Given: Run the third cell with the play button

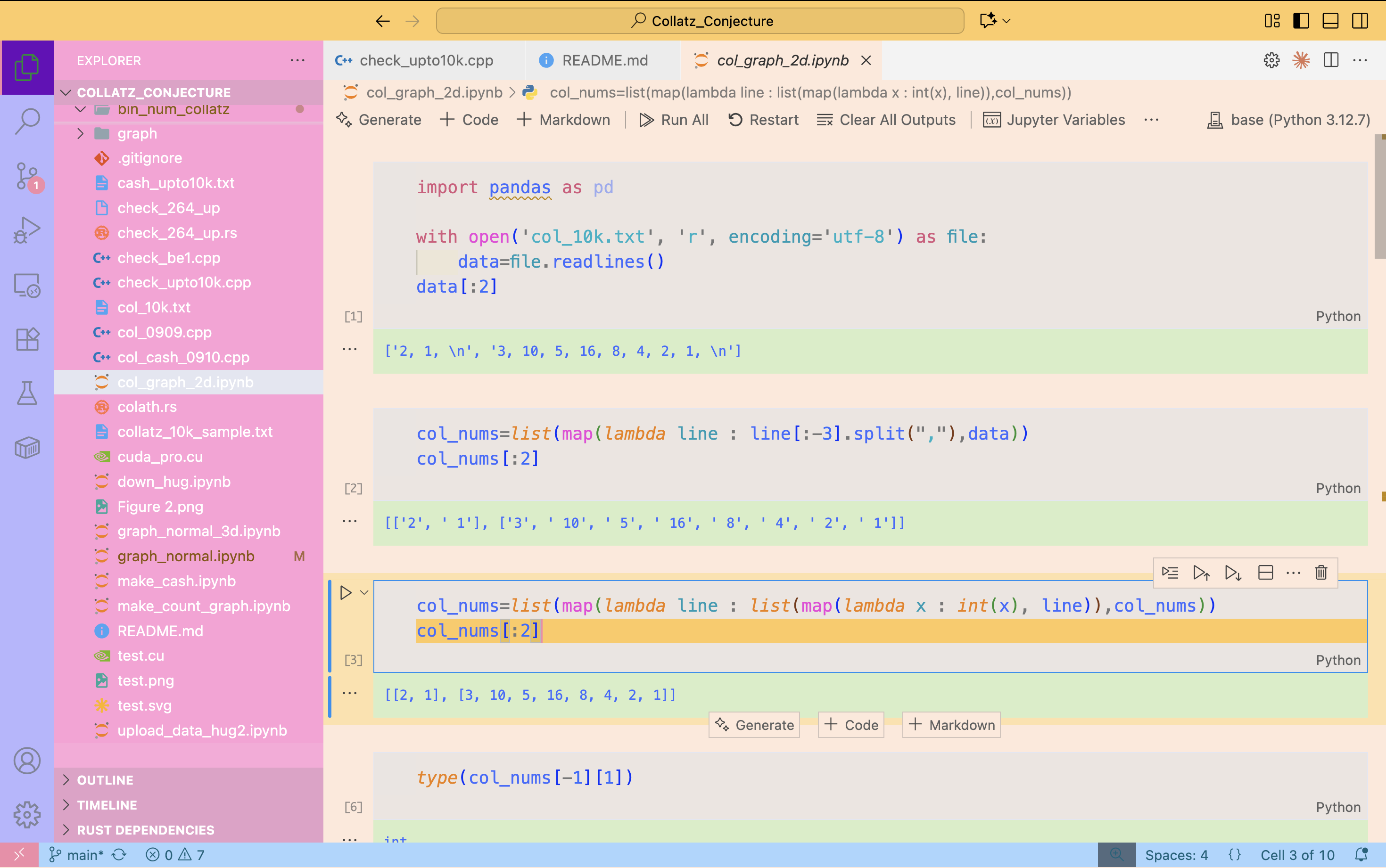Looking at the screenshot, I should (346, 592).
